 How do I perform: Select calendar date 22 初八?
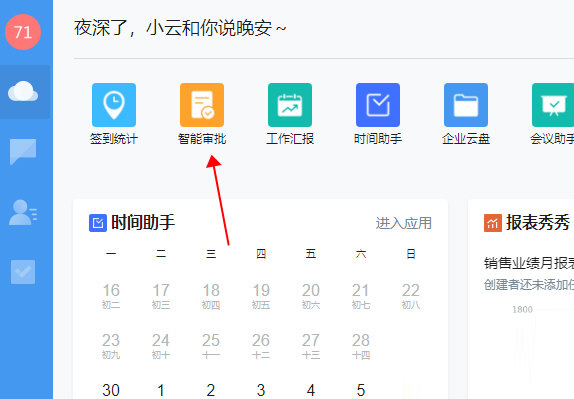click(411, 296)
